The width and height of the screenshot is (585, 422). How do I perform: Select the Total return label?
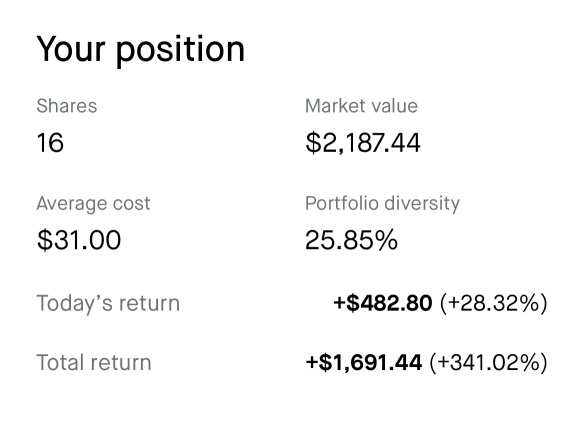[94, 363]
